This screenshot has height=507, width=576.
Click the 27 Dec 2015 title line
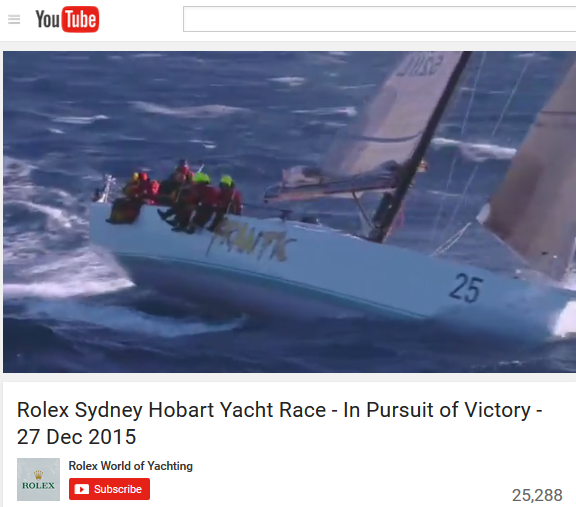76,437
